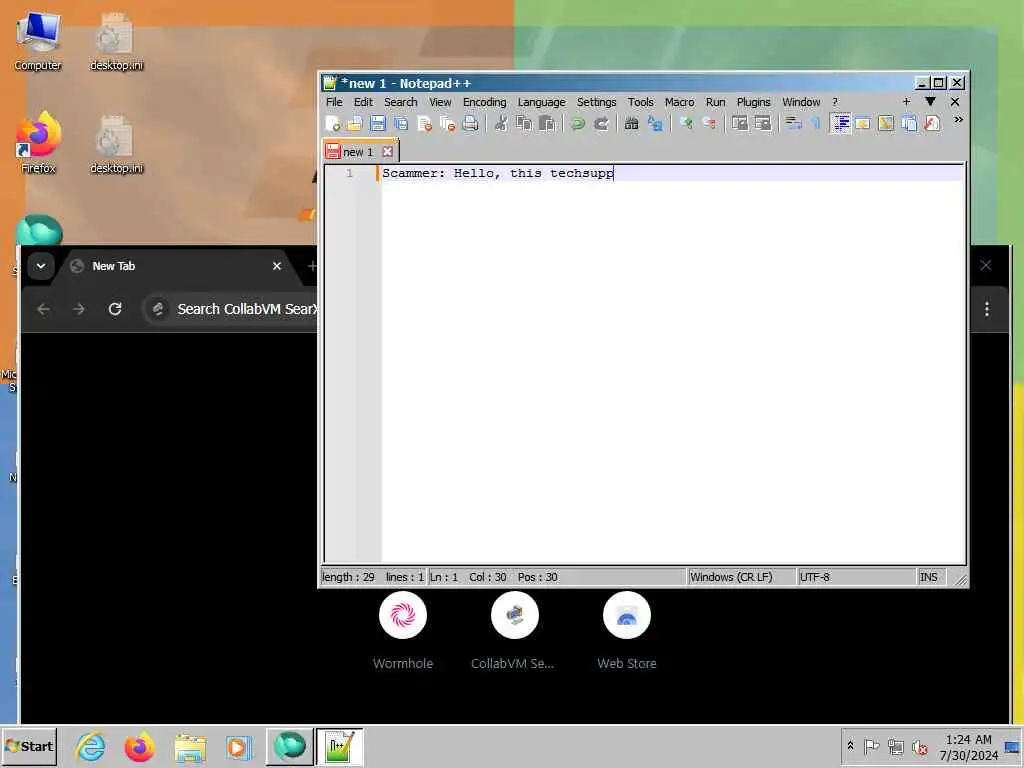Click 'length : 29' in the status bar

[x=348, y=577]
